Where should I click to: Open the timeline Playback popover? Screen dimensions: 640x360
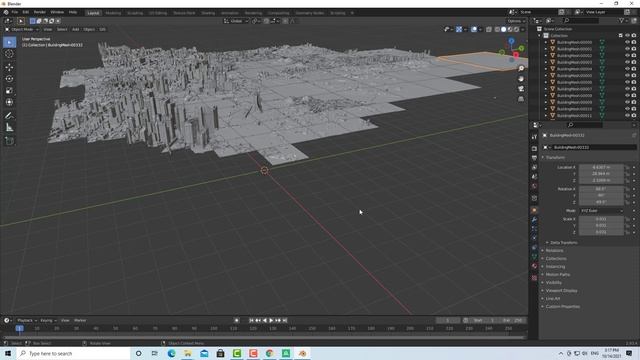point(27,320)
